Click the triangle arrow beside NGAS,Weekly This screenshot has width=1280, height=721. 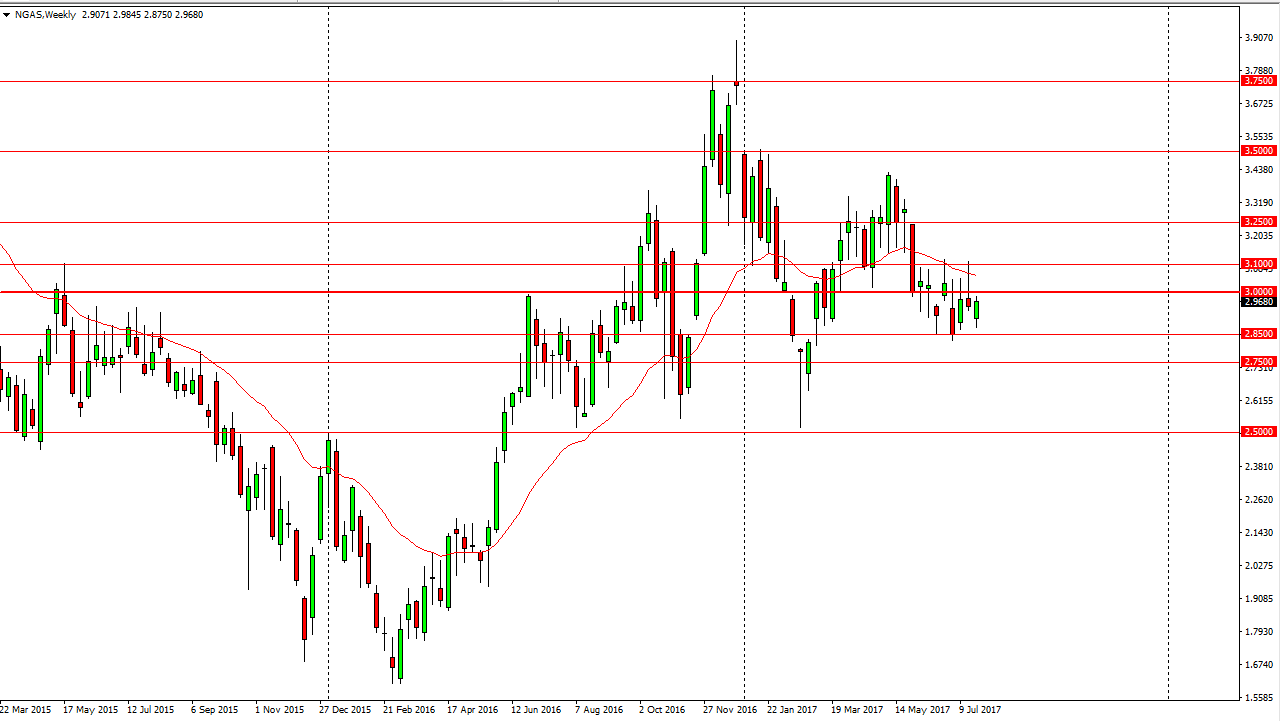7,15
